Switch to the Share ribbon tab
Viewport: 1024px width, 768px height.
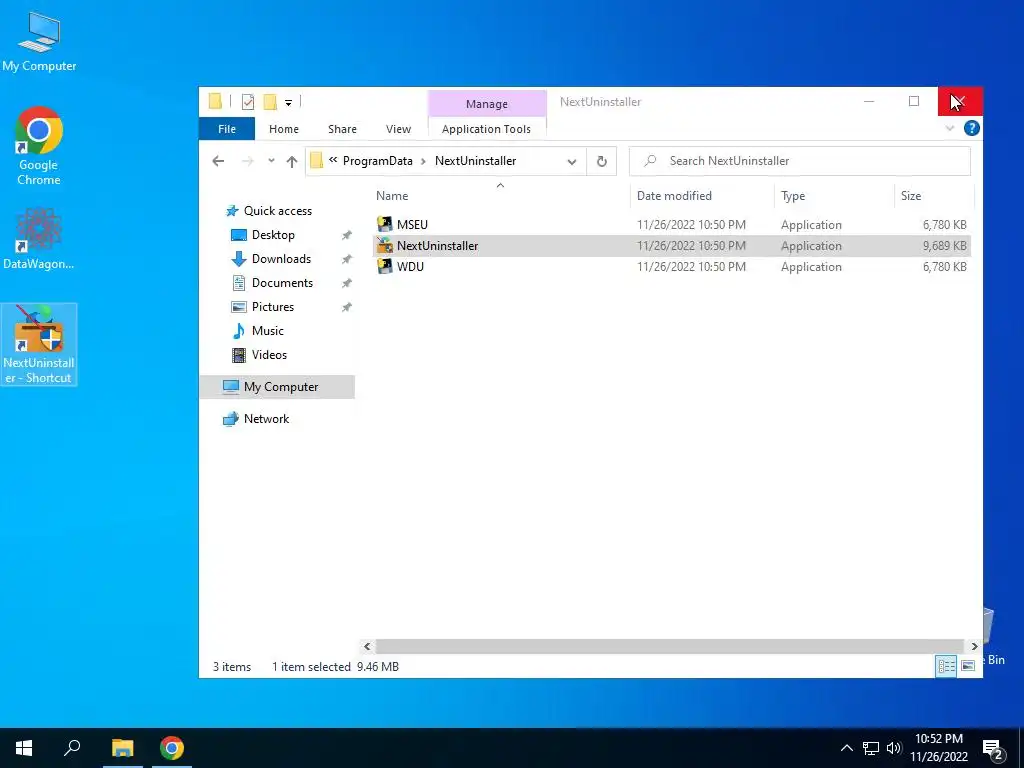342,129
